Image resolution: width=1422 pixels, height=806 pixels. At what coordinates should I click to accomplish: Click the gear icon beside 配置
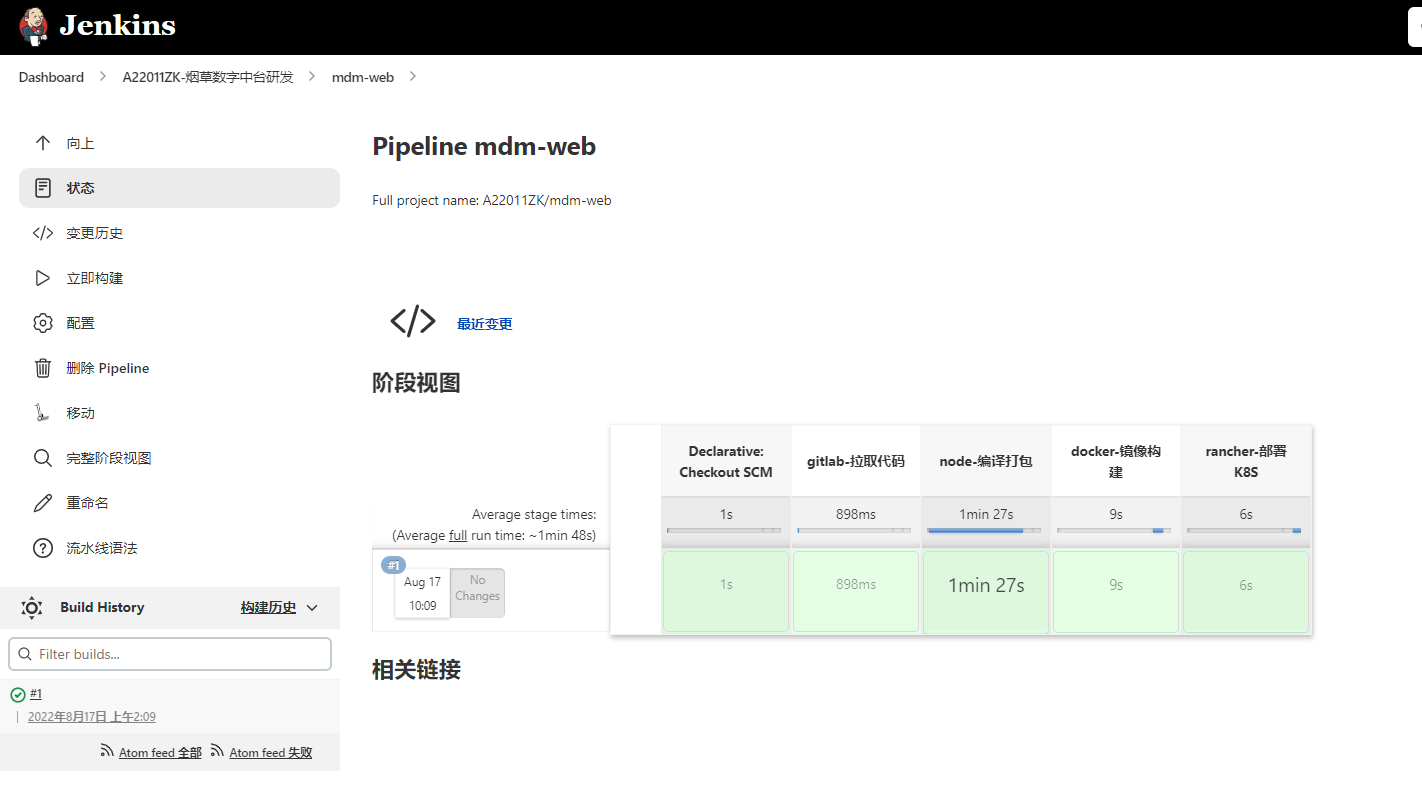(42, 323)
